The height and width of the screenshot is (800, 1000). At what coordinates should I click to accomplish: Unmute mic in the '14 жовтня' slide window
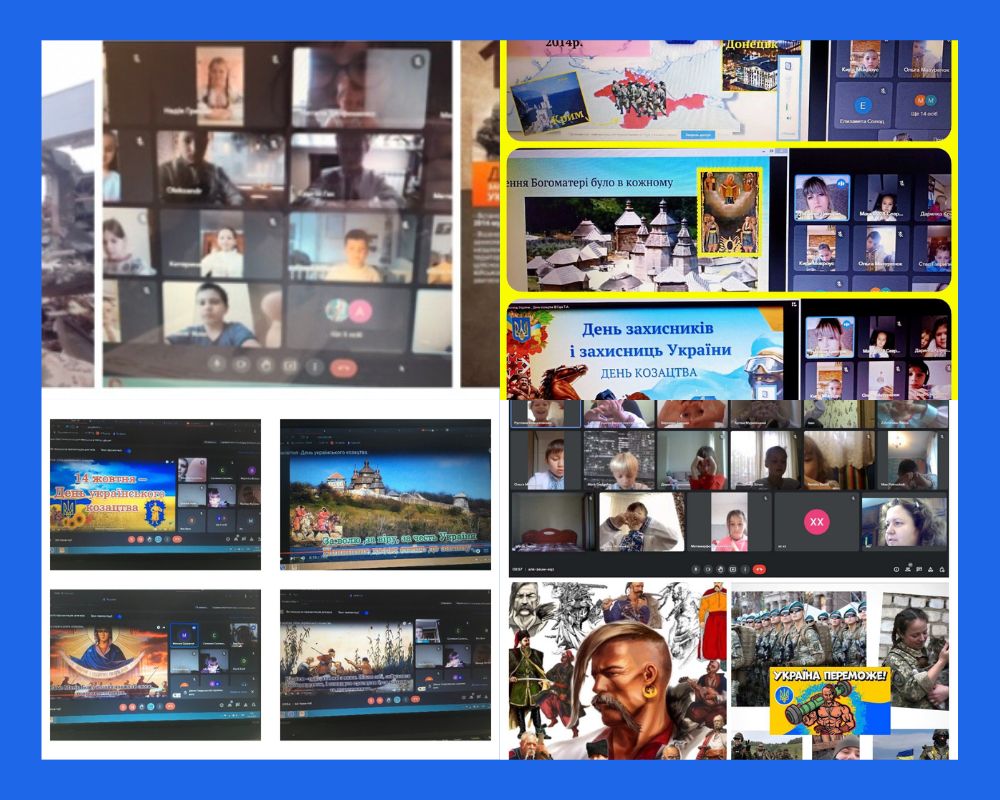click(131, 539)
